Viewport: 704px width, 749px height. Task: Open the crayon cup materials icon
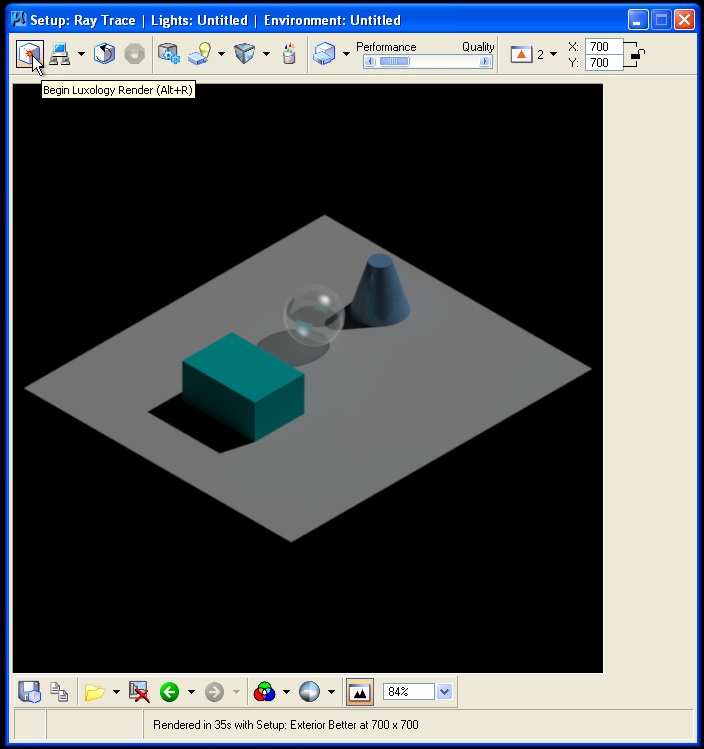289,54
